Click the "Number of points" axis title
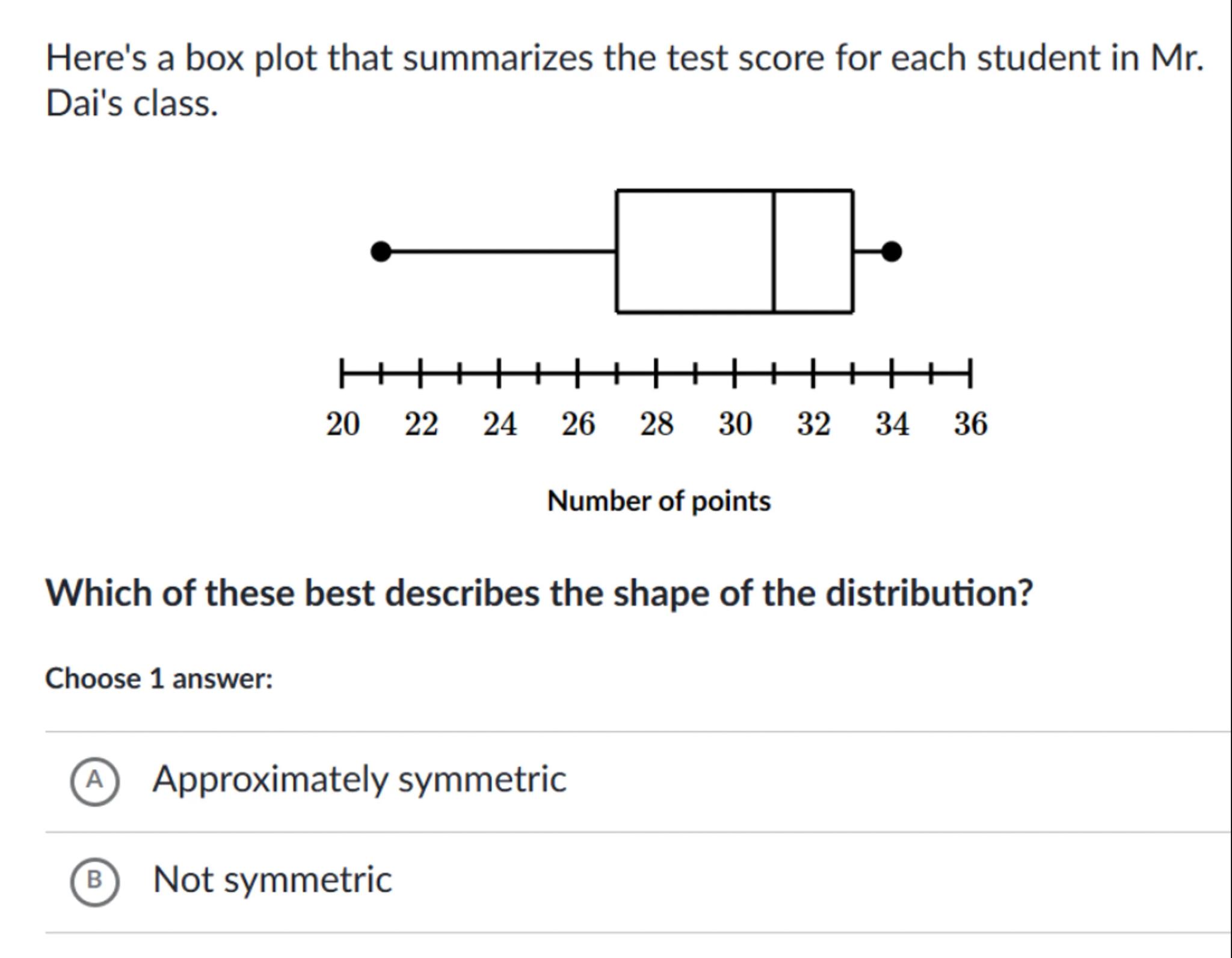This screenshot has width=1232, height=958. point(659,501)
